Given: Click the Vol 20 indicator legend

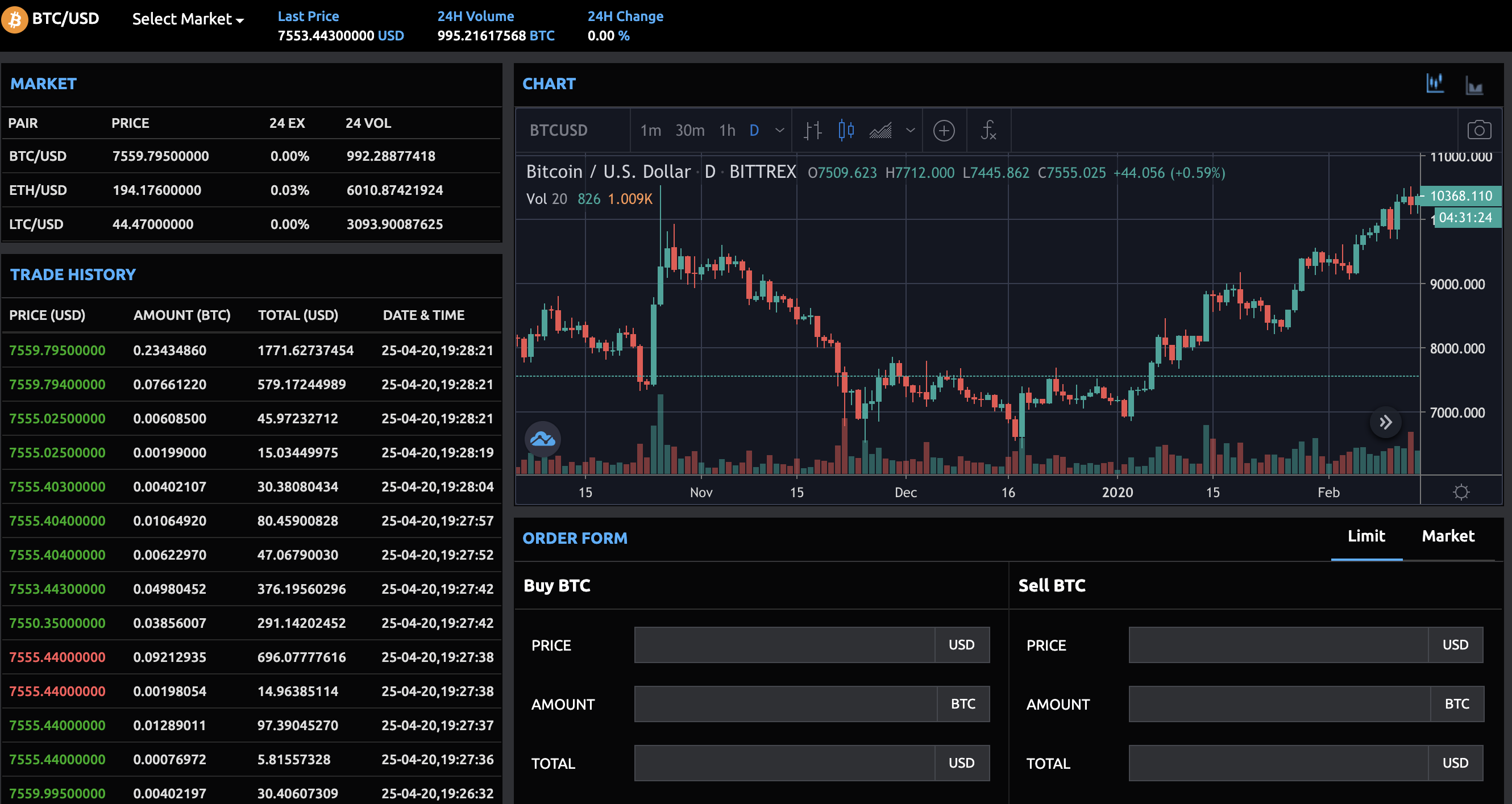Looking at the screenshot, I should click(589, 199).
